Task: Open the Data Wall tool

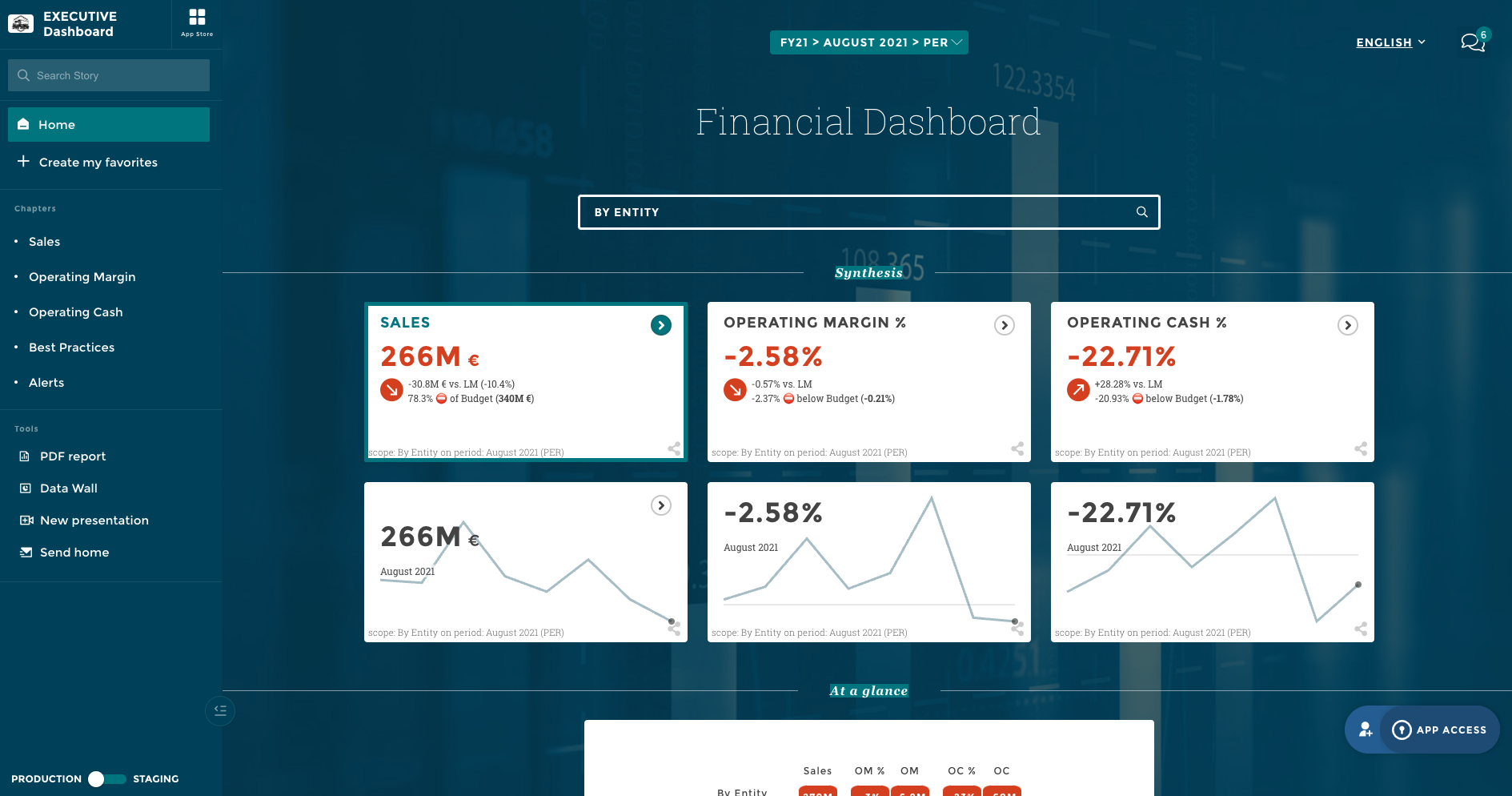Action: pos(68,488)
